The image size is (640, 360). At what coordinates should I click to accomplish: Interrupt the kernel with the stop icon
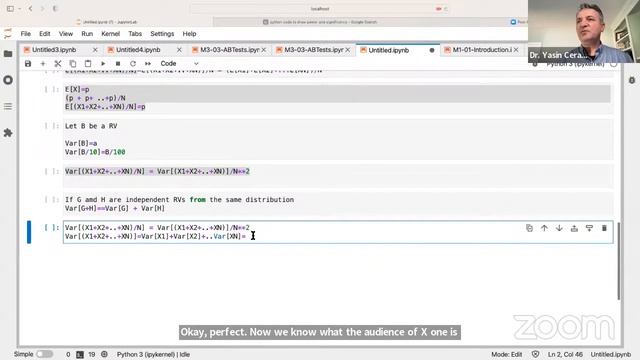tap(118, 64)
